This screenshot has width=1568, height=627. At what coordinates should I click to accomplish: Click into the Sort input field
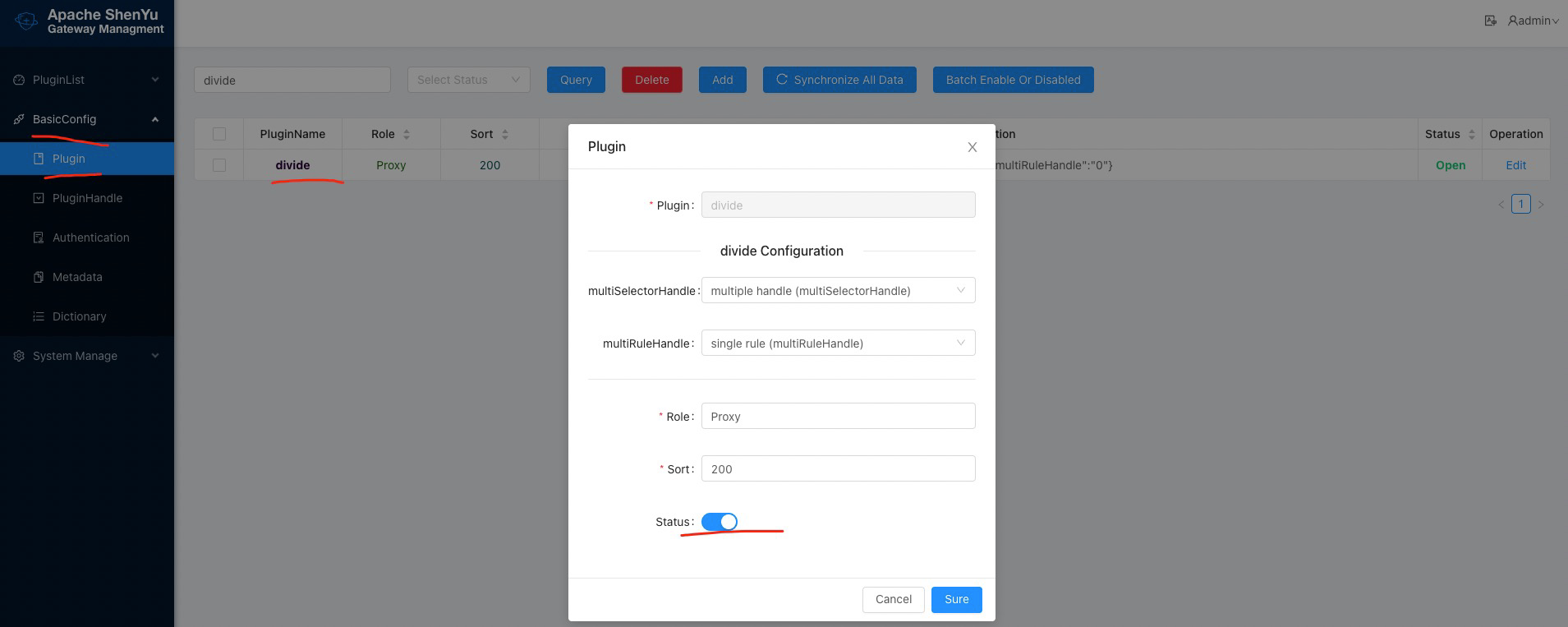[838, 468]
